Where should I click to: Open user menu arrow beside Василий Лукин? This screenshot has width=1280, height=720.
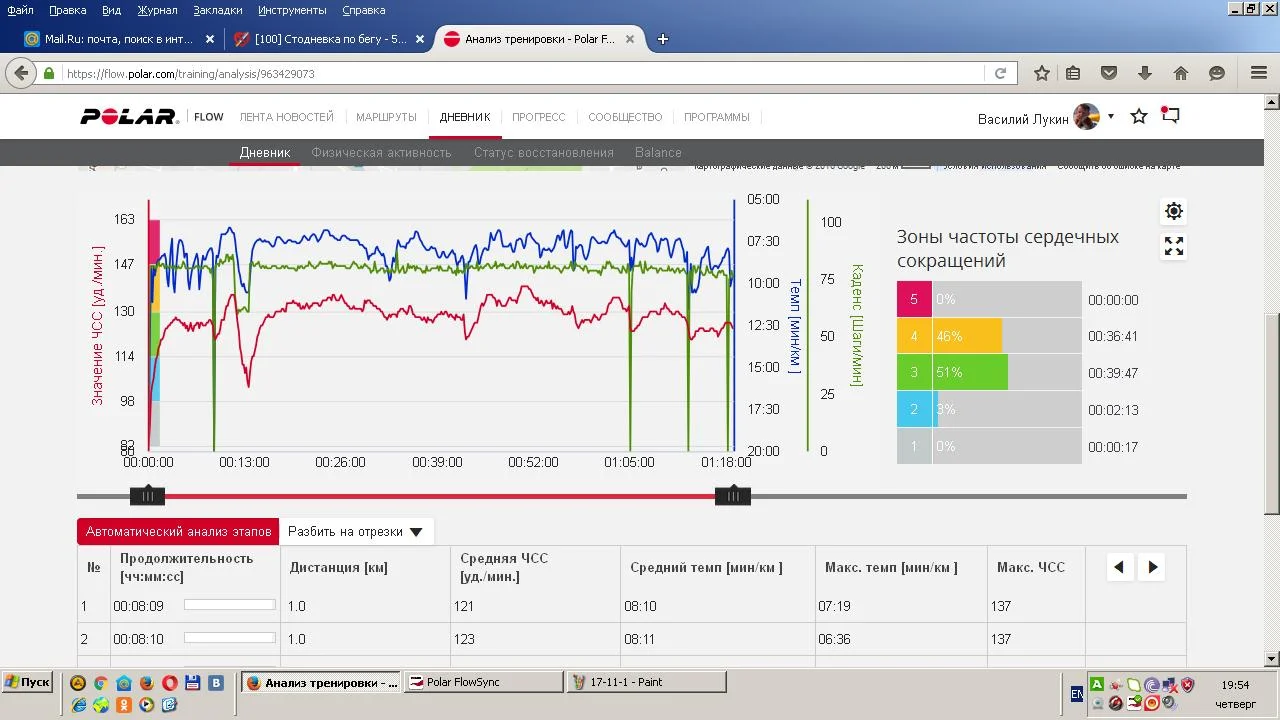[1110, 117]
